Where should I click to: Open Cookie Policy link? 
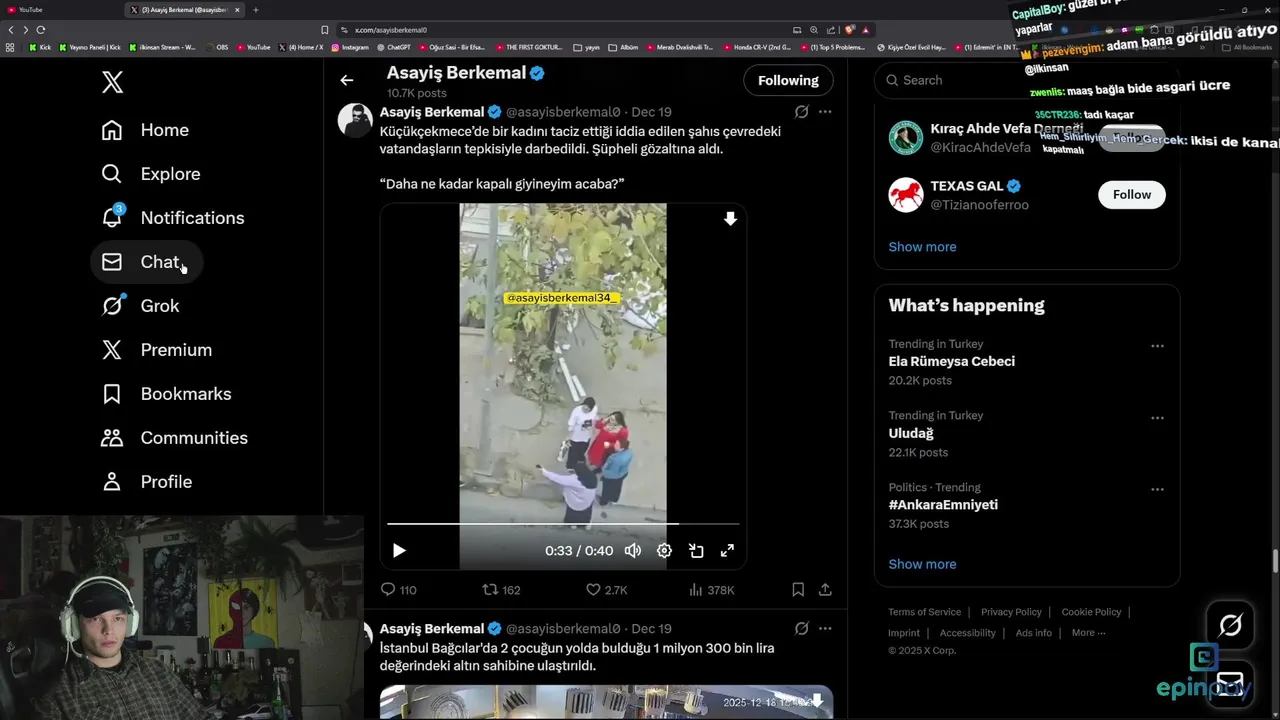point(1091,612)
